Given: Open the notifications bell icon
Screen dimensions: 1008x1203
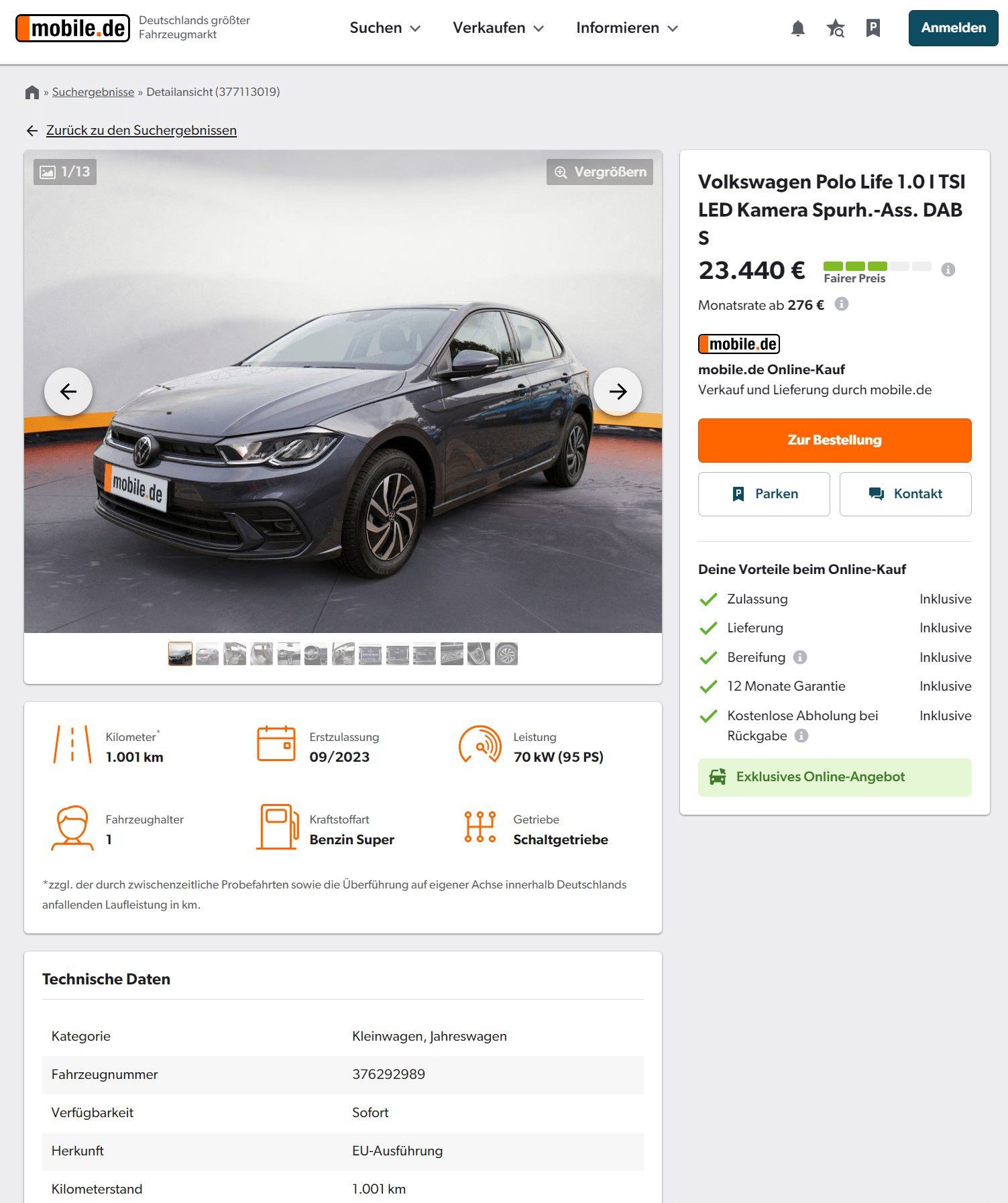Looking at the screenshot, I should (797, 28).
